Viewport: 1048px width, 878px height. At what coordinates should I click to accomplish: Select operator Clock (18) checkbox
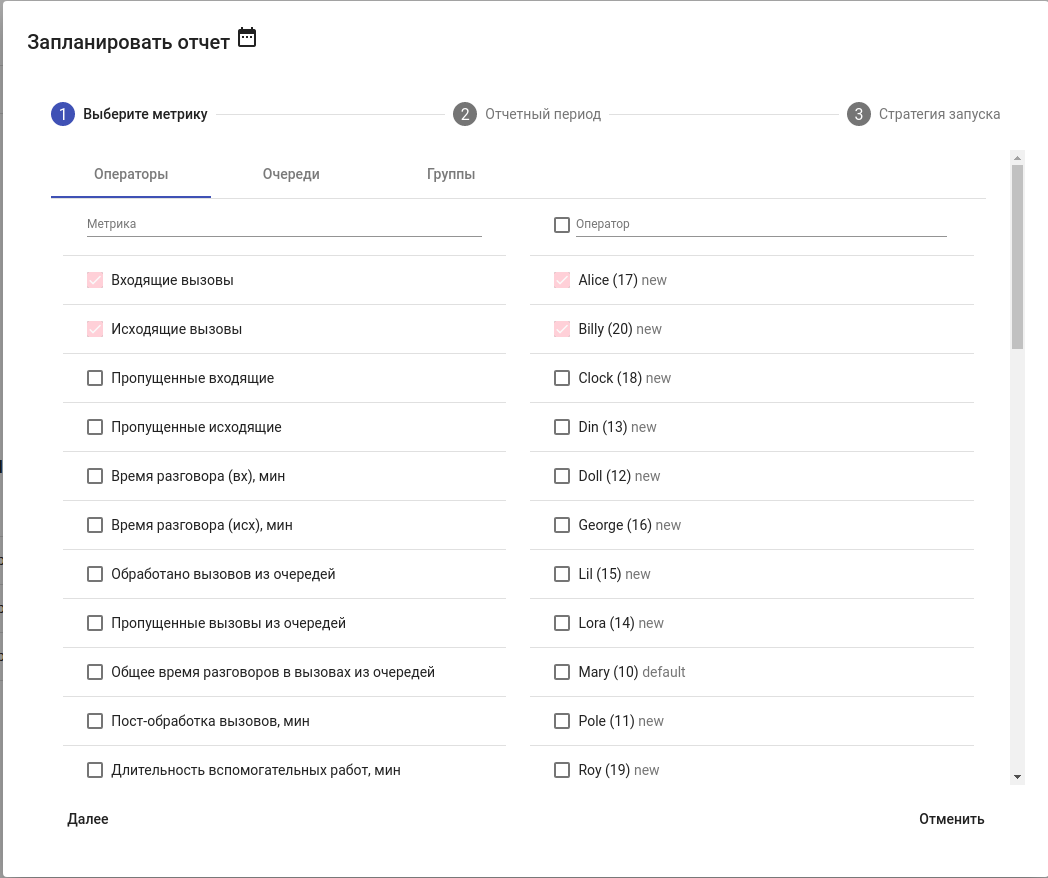[x=562, y=378]
